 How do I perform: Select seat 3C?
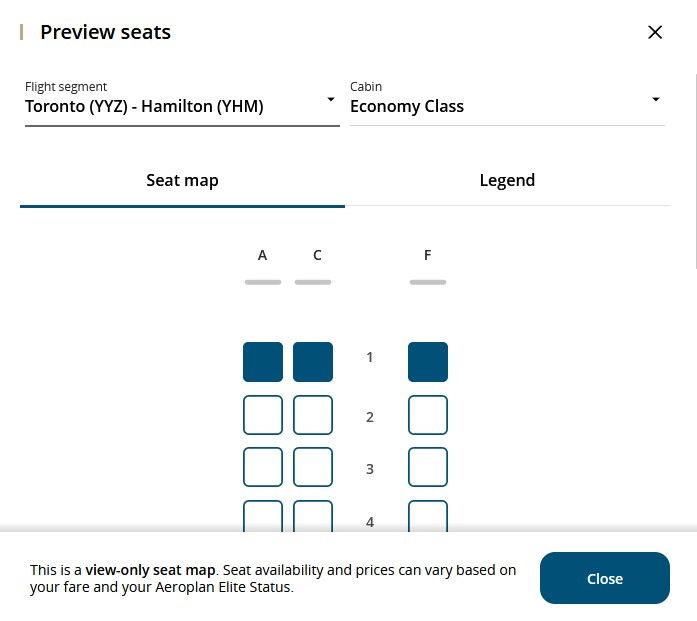[x=313, y=467]
